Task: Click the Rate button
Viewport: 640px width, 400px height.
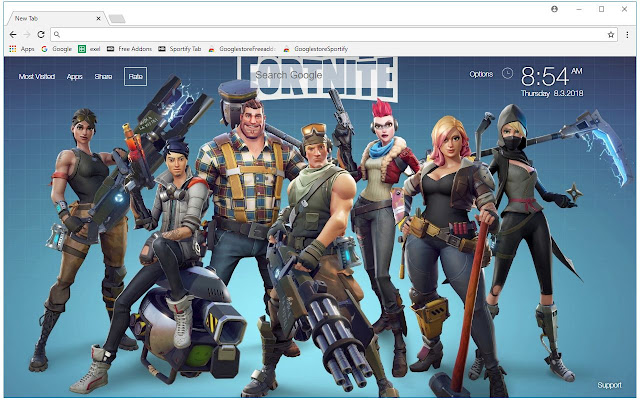Action: tap(136, 76)
